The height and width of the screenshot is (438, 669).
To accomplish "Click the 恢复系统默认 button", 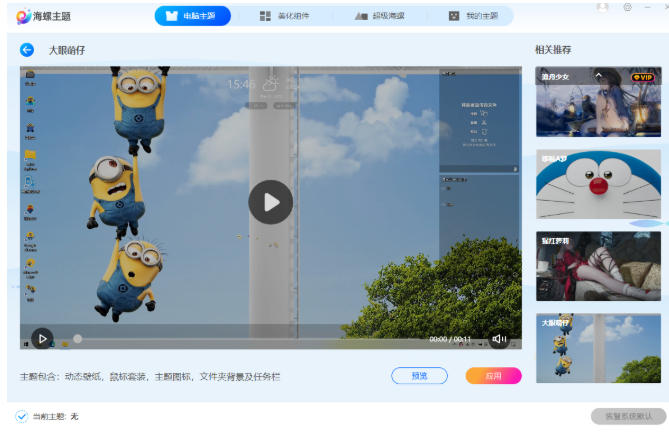I will pyautogui.click(x=628, y=415).
